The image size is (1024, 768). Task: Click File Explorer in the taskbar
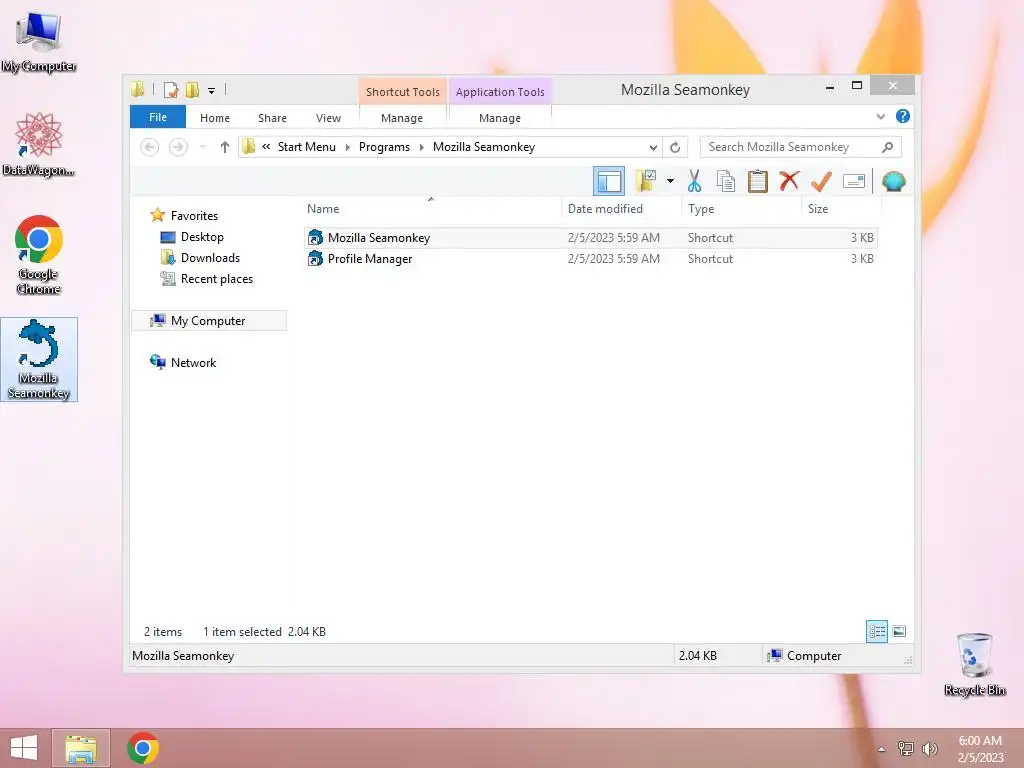[81, 748]
